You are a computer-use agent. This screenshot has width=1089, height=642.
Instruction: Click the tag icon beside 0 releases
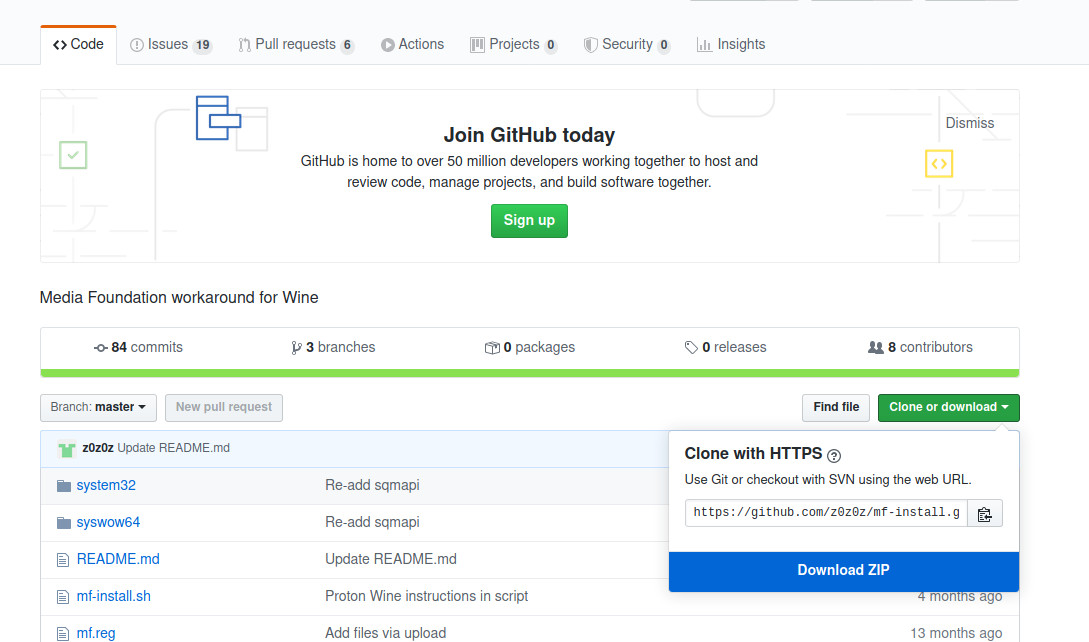pos(691,347)
